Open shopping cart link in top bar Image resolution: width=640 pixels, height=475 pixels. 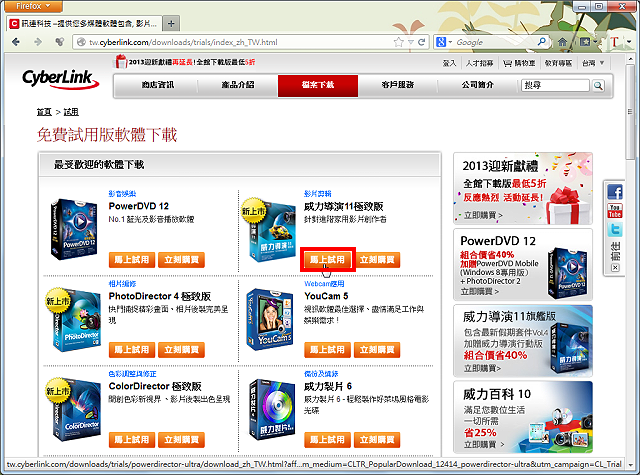[x=519, y=63]
